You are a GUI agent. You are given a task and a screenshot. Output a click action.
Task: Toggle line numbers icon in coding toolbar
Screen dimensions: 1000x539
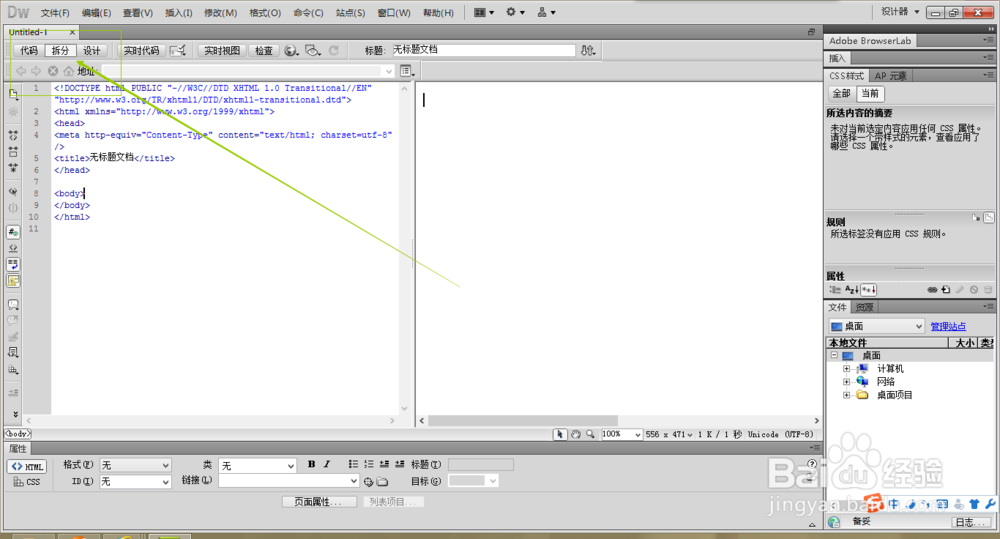click(13, 232)
